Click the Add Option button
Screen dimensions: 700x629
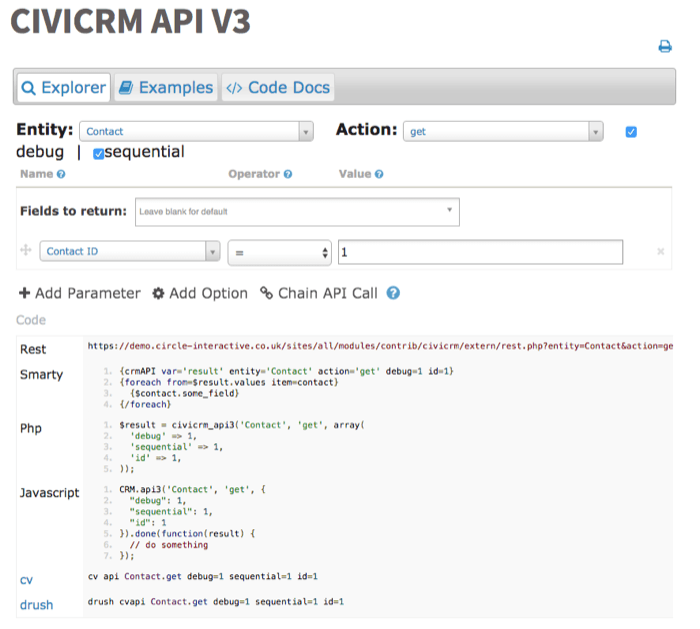coord(200,293)
